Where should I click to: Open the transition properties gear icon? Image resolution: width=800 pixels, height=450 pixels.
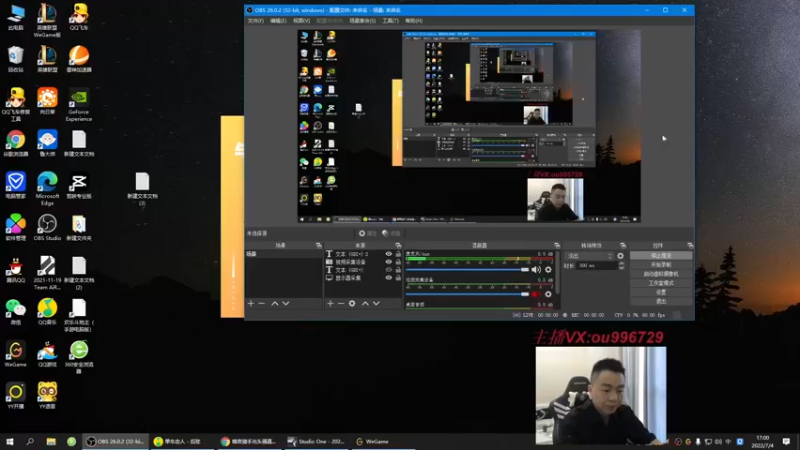[x=620, y=256]
